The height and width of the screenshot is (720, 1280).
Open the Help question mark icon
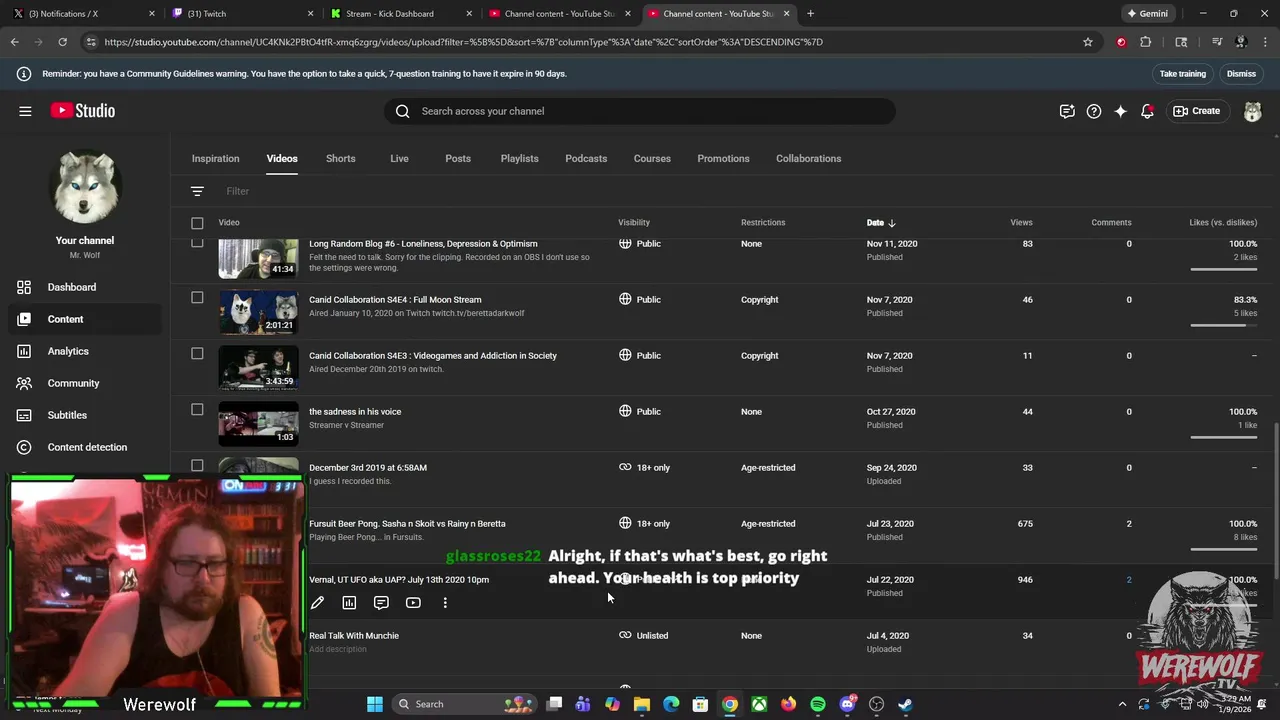pos(1094,111)
